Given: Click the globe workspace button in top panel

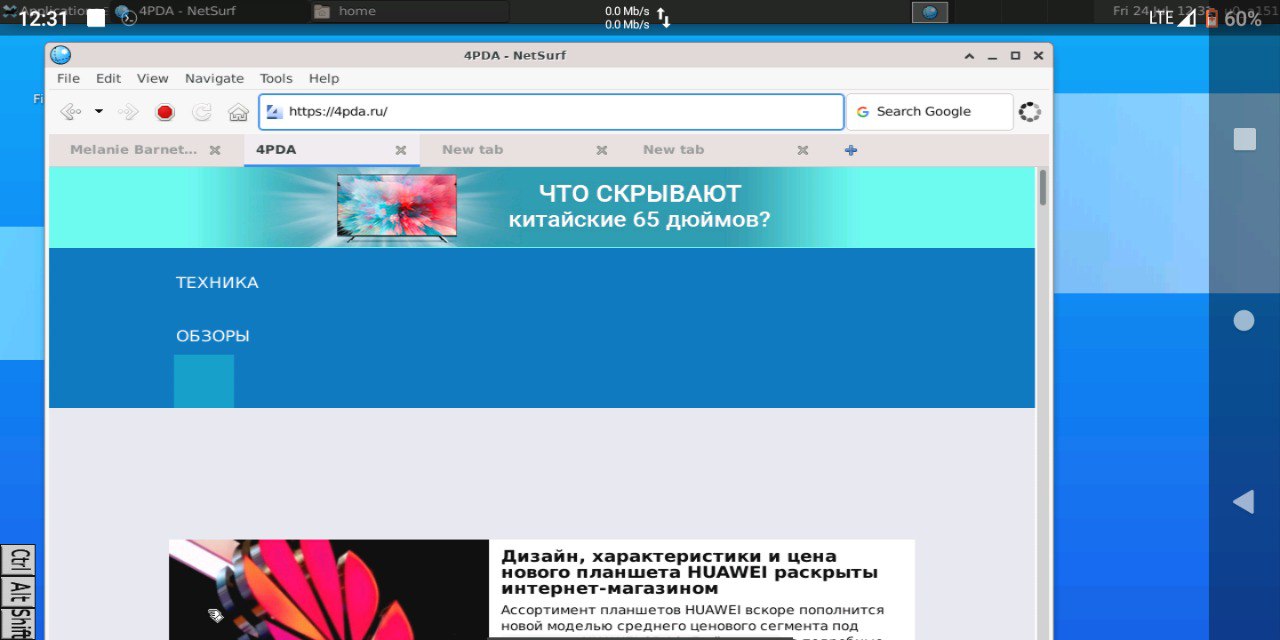Looking at the screenshot, I should tap(929, 12).
